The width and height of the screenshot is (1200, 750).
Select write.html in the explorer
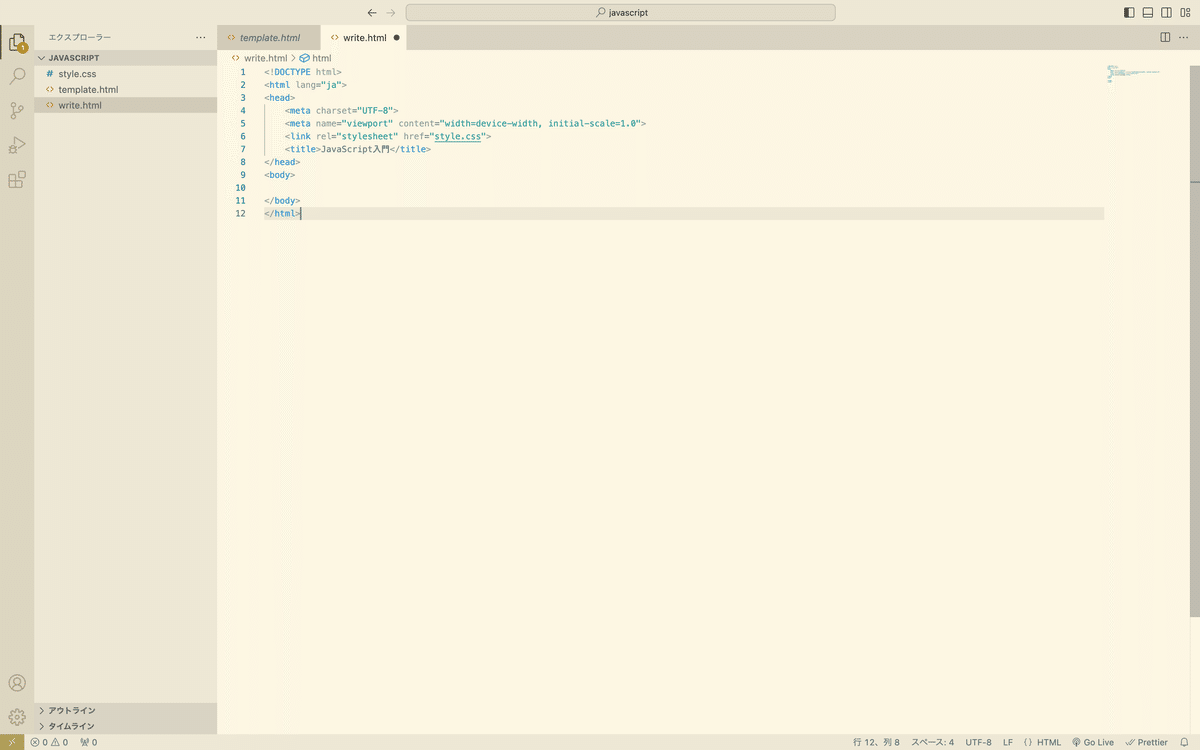126,105
